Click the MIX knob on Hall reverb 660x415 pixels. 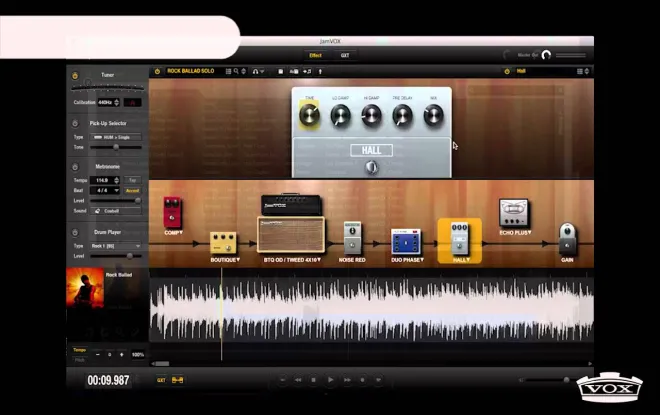(434, 115)
